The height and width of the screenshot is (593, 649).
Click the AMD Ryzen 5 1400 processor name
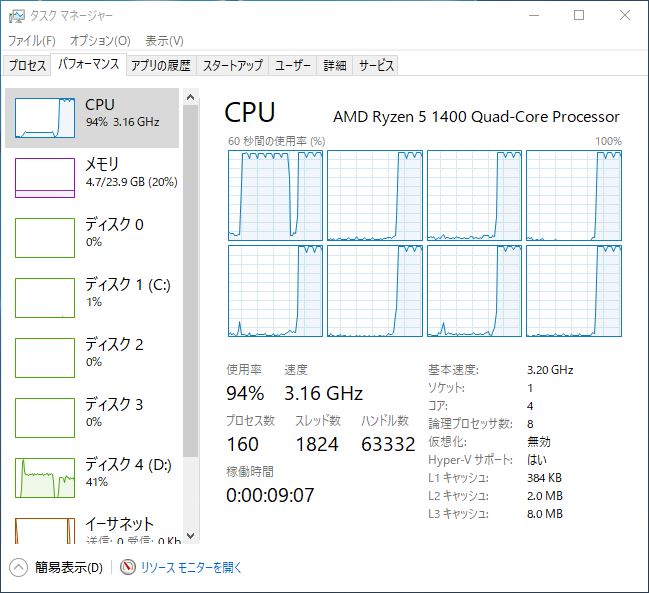pos(476,117)
